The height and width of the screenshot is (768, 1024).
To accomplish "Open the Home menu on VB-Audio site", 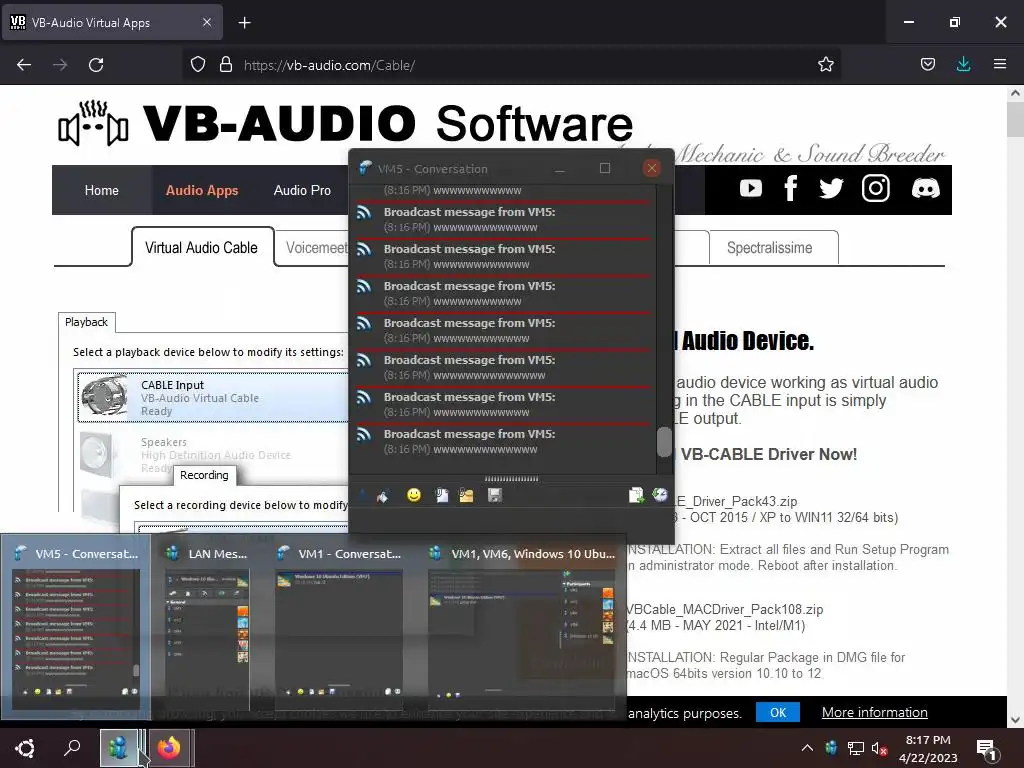I will 102,190.
